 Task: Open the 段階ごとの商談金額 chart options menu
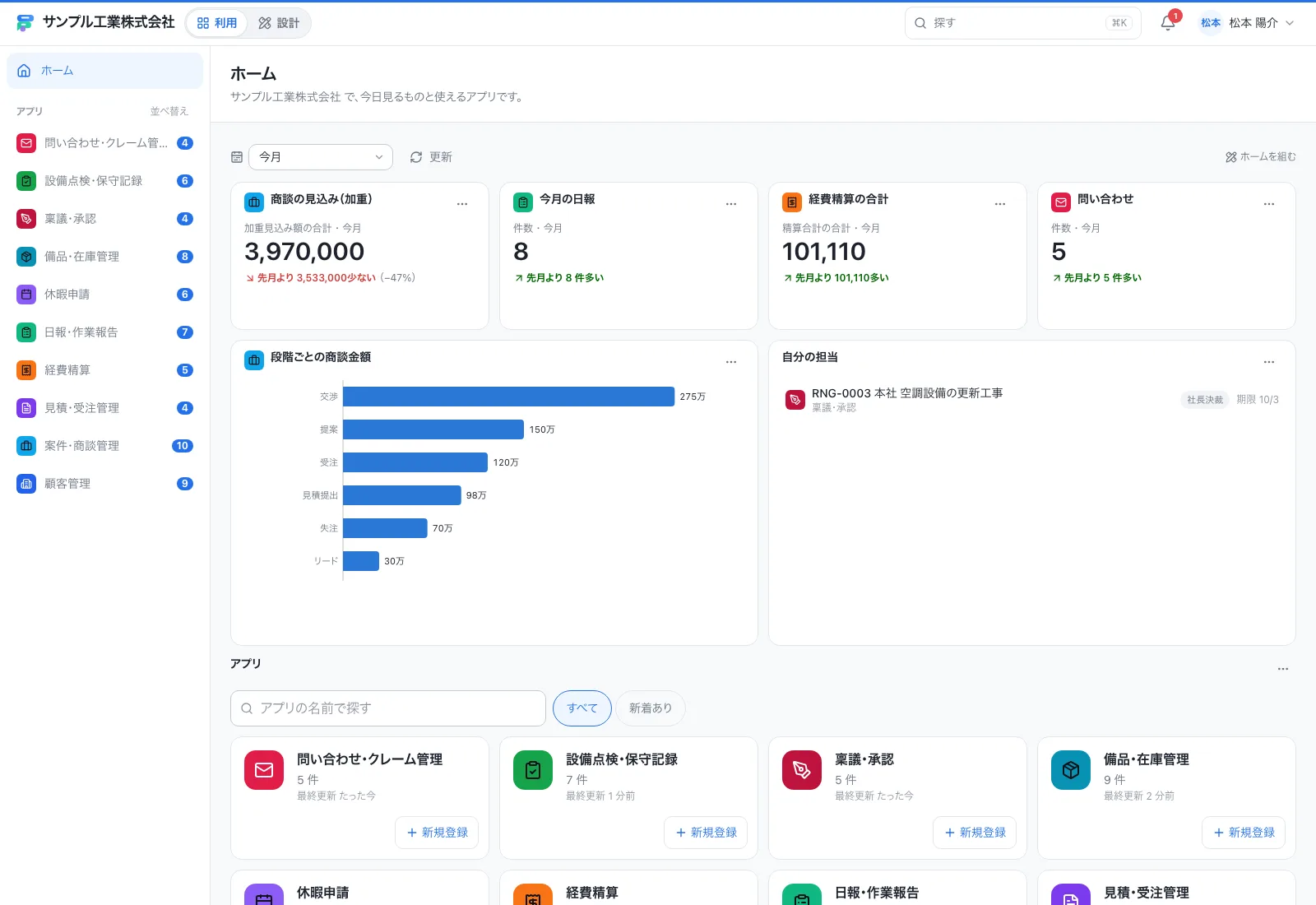click(x=731, y=362)
